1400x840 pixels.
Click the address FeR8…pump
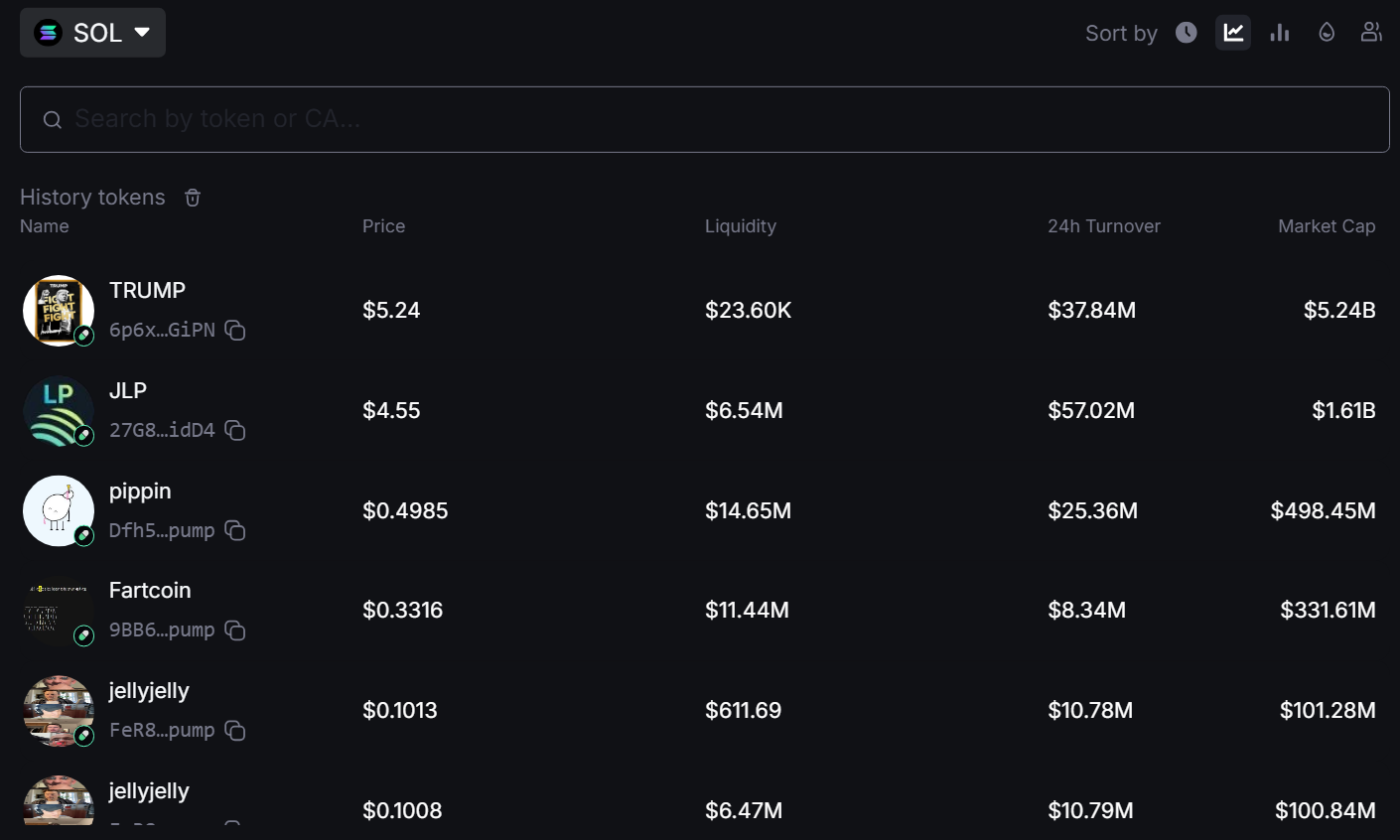pos(162,731)
